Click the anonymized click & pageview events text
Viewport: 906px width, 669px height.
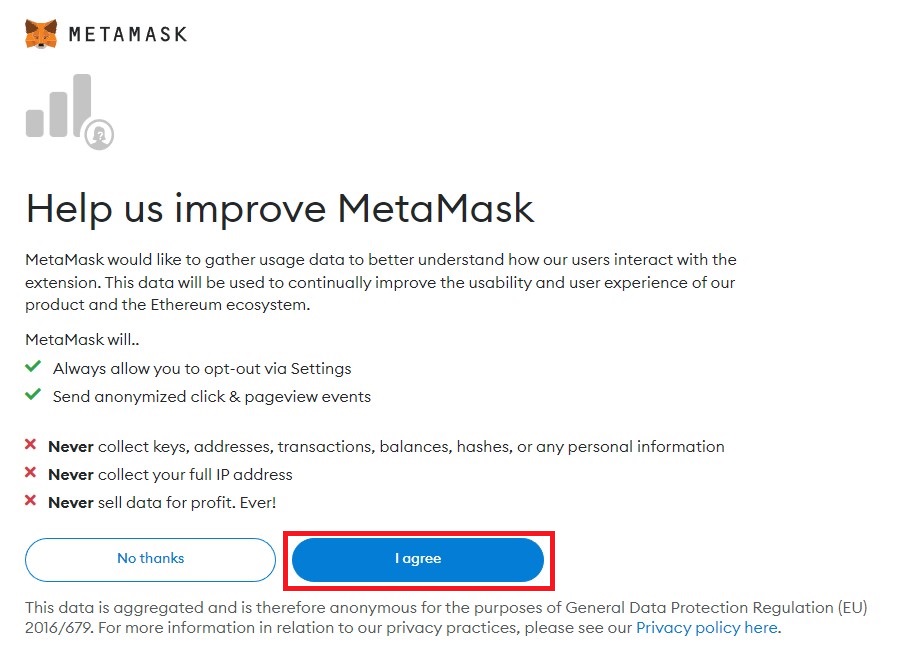(x=212, y=397)
